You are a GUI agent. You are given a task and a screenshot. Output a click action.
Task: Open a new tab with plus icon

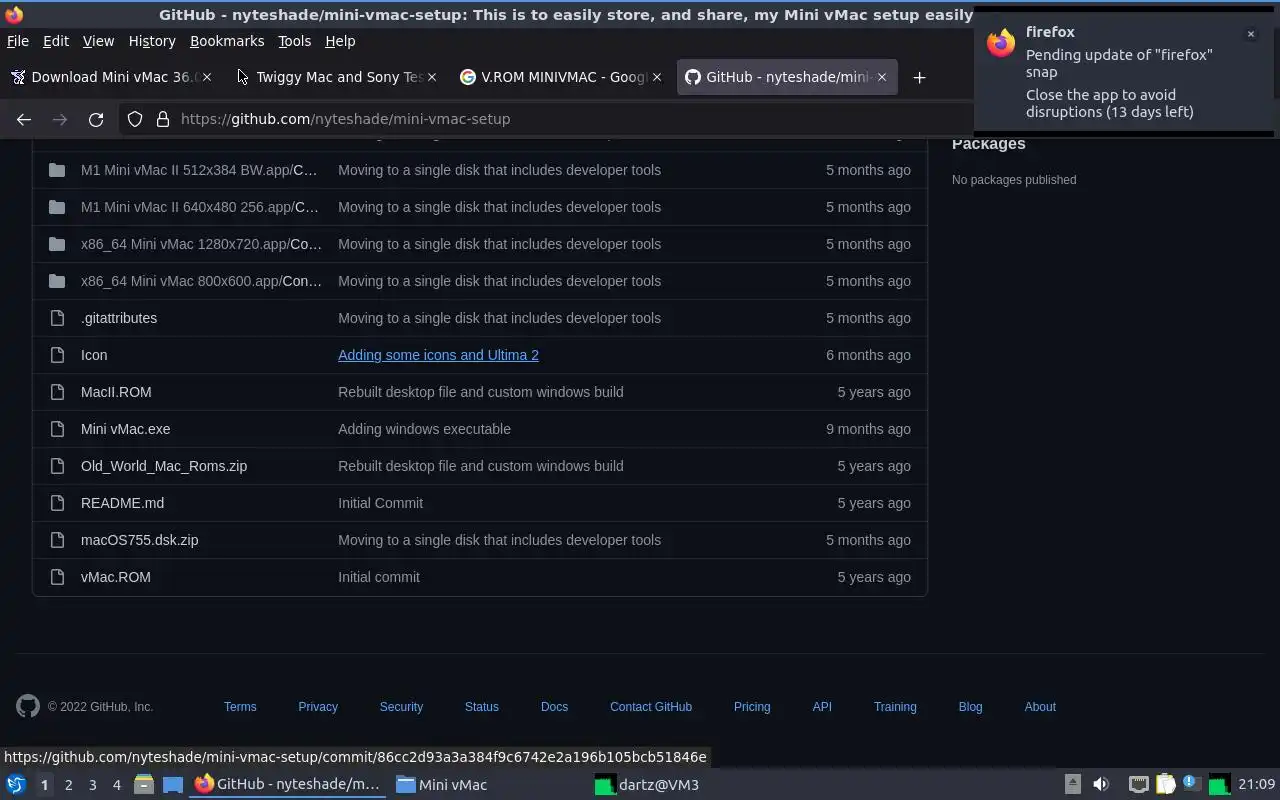click(919, 77)
